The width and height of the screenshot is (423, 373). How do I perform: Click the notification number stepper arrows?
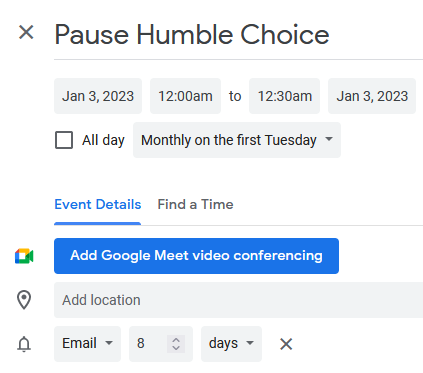(176, 344)
